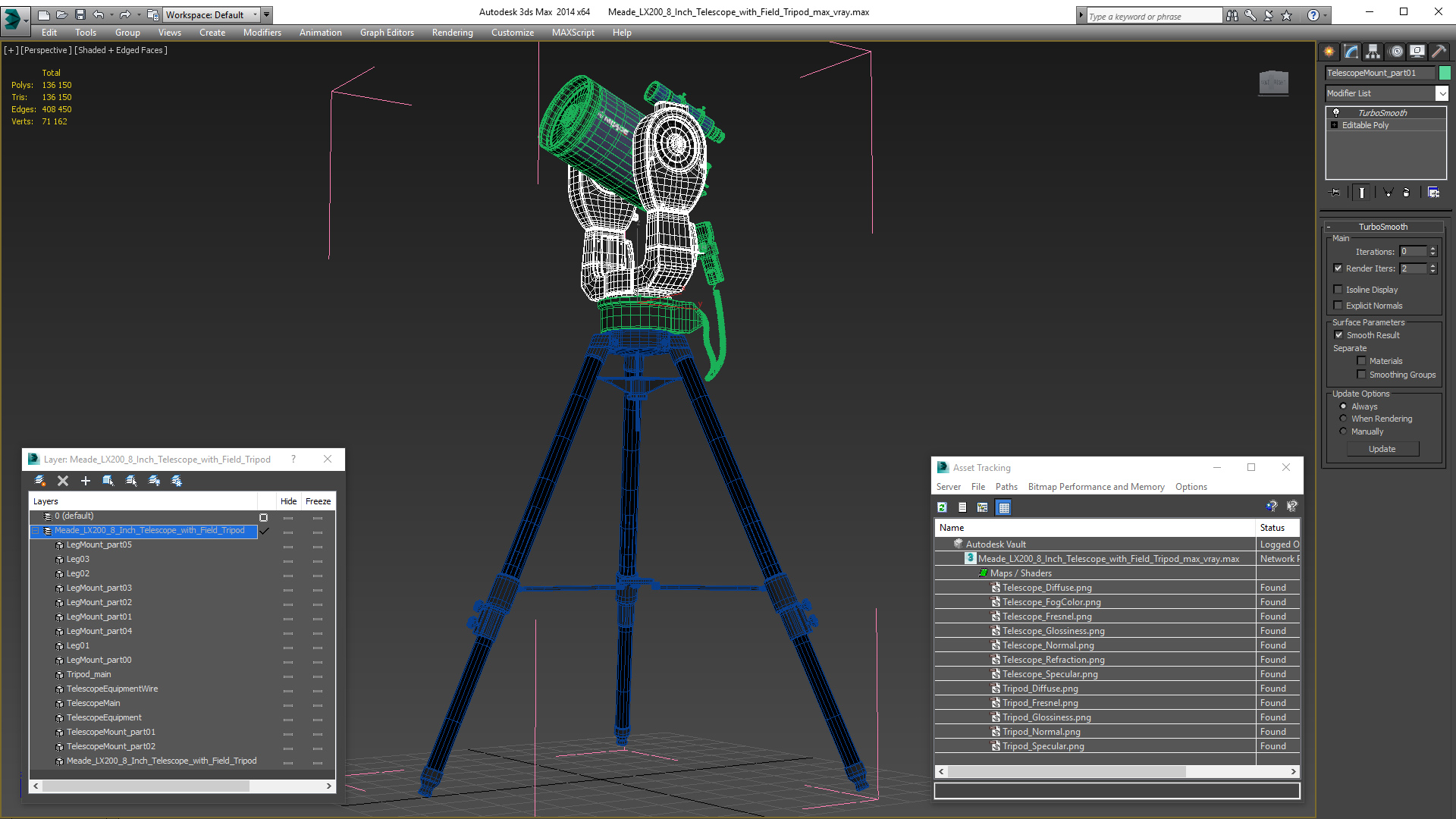Click the Pin Stack icon
The height and width of the screenshot is (819, 1456).
pos(1335,193)
